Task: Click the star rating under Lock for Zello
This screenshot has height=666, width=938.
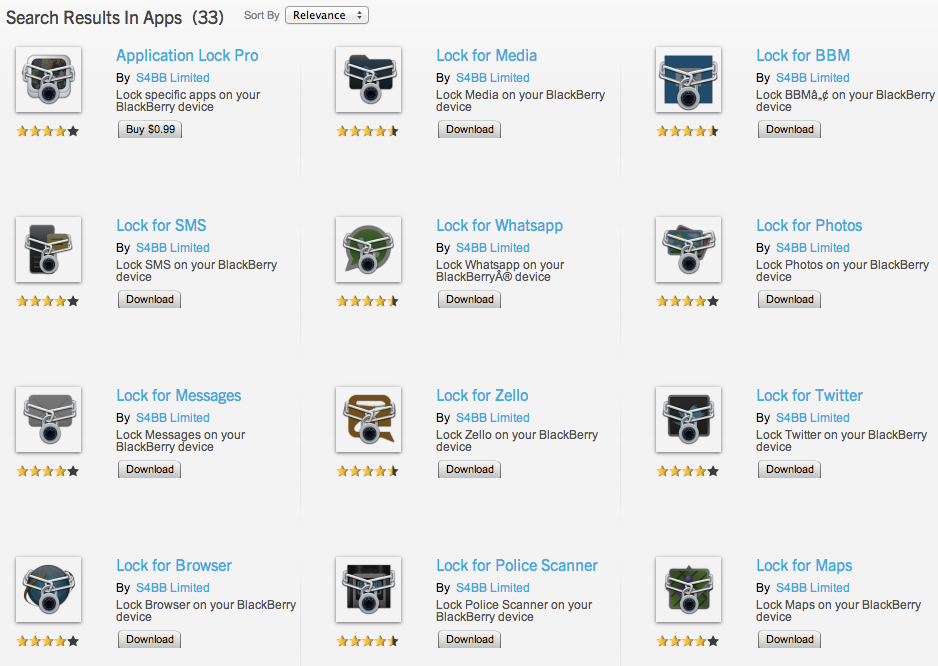Action: (x=368, y=471)
